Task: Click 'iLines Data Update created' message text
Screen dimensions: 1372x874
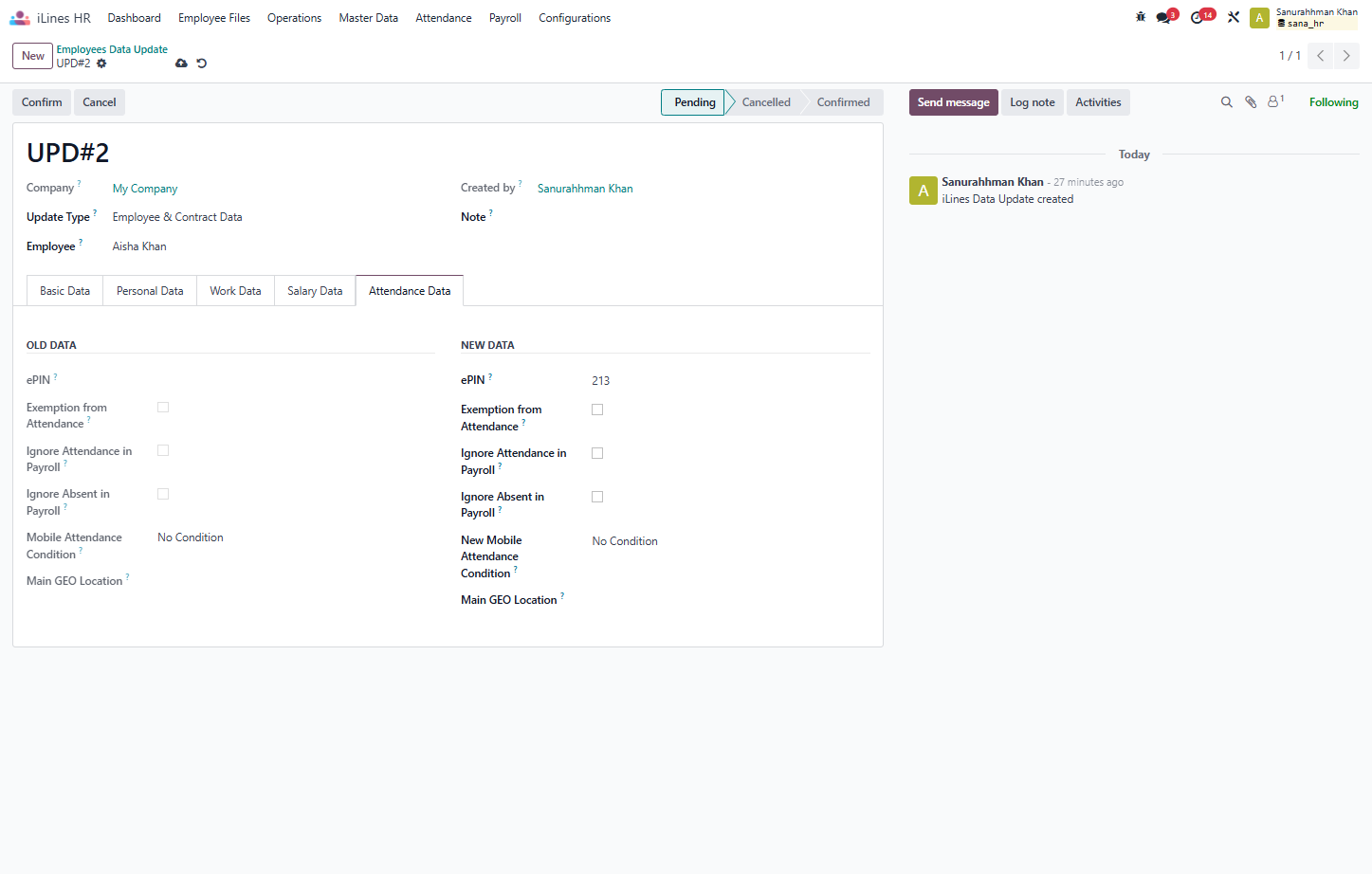Action: pyautogui.click(x=1007, y=199)
